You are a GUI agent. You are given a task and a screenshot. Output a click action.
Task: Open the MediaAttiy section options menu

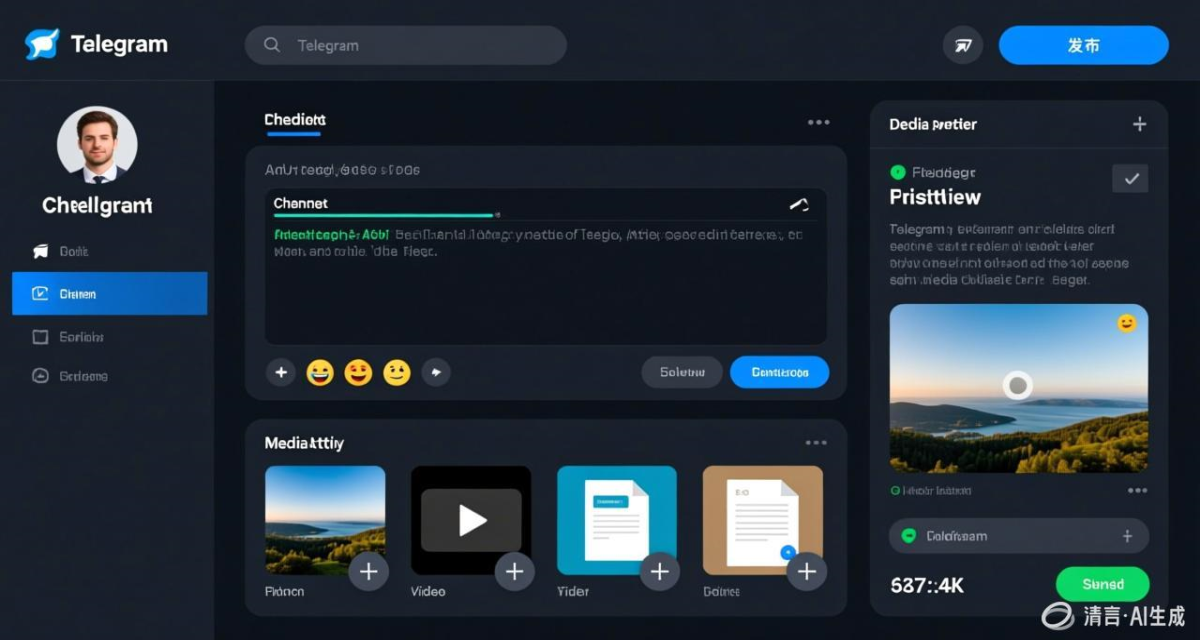pos(816,443)
